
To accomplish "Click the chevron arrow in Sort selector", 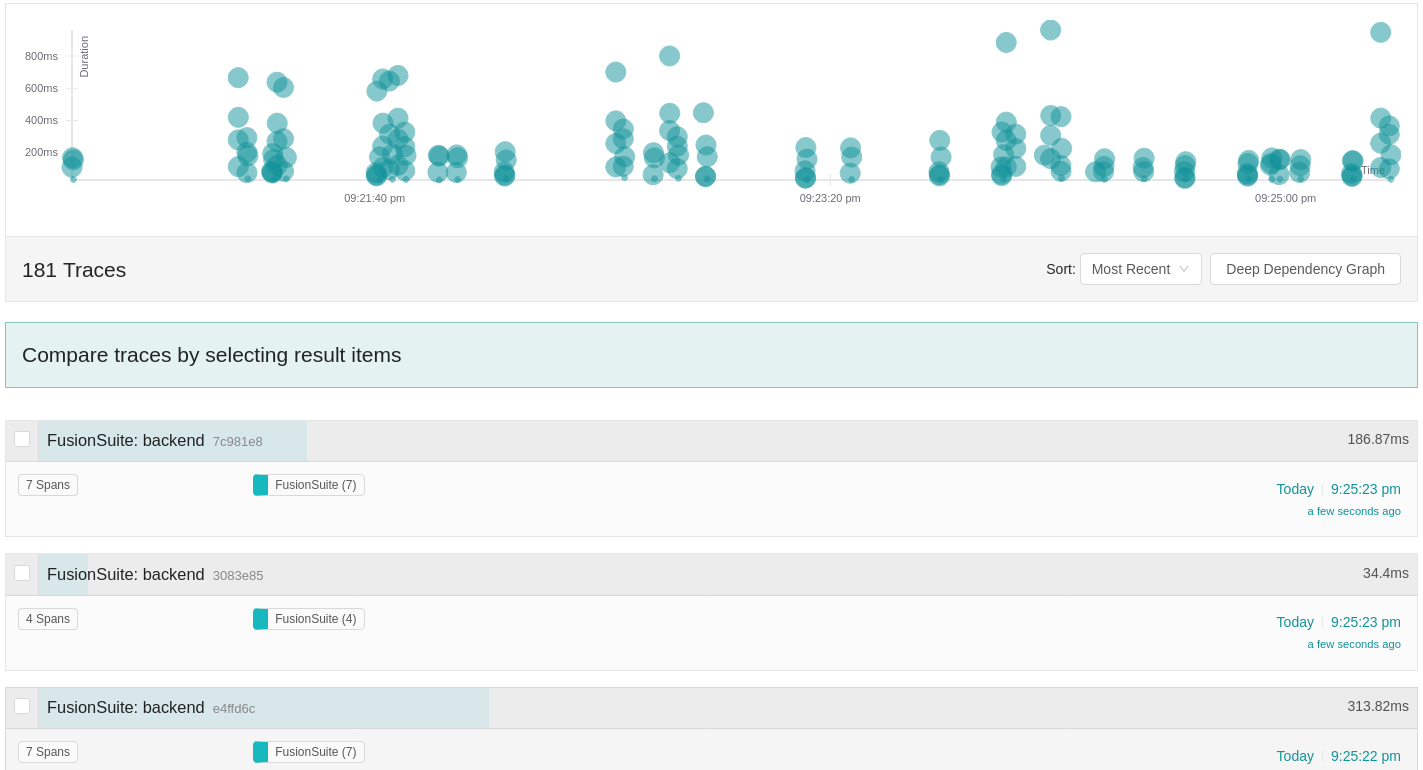I will pos(1184,269).
